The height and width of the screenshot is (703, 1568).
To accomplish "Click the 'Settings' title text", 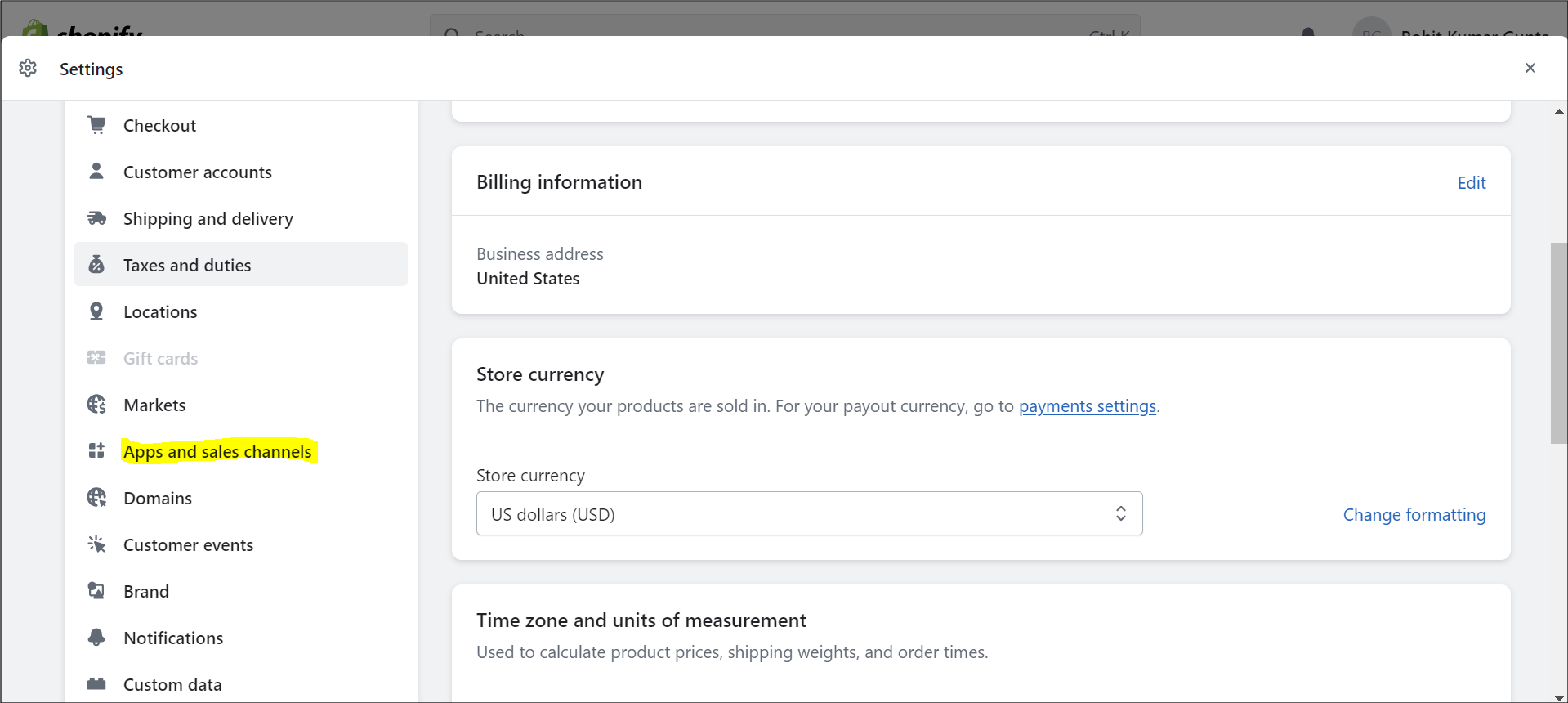I will click(91, 69).
